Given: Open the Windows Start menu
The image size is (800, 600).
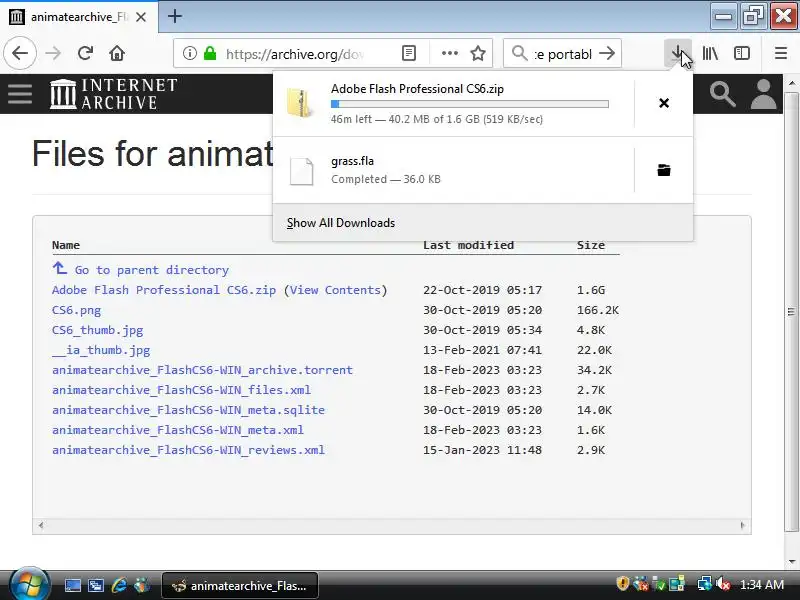Looking at the screenshot, I should pyautogui.click(x=29, y=585).
